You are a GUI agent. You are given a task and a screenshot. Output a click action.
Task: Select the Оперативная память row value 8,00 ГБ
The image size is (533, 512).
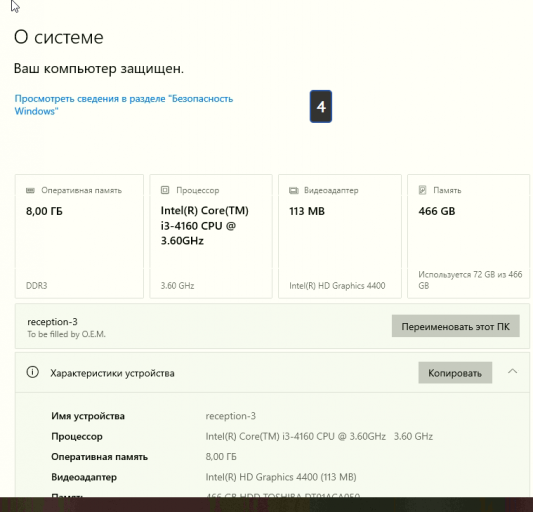pos(221,457)
